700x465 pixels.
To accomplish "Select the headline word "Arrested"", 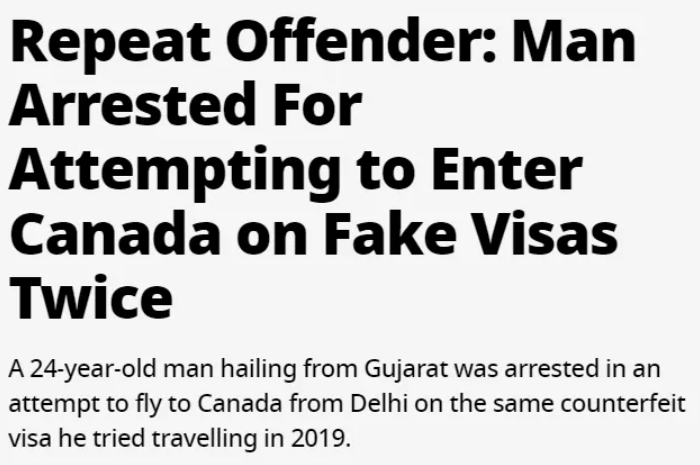I will click(128, 106).
